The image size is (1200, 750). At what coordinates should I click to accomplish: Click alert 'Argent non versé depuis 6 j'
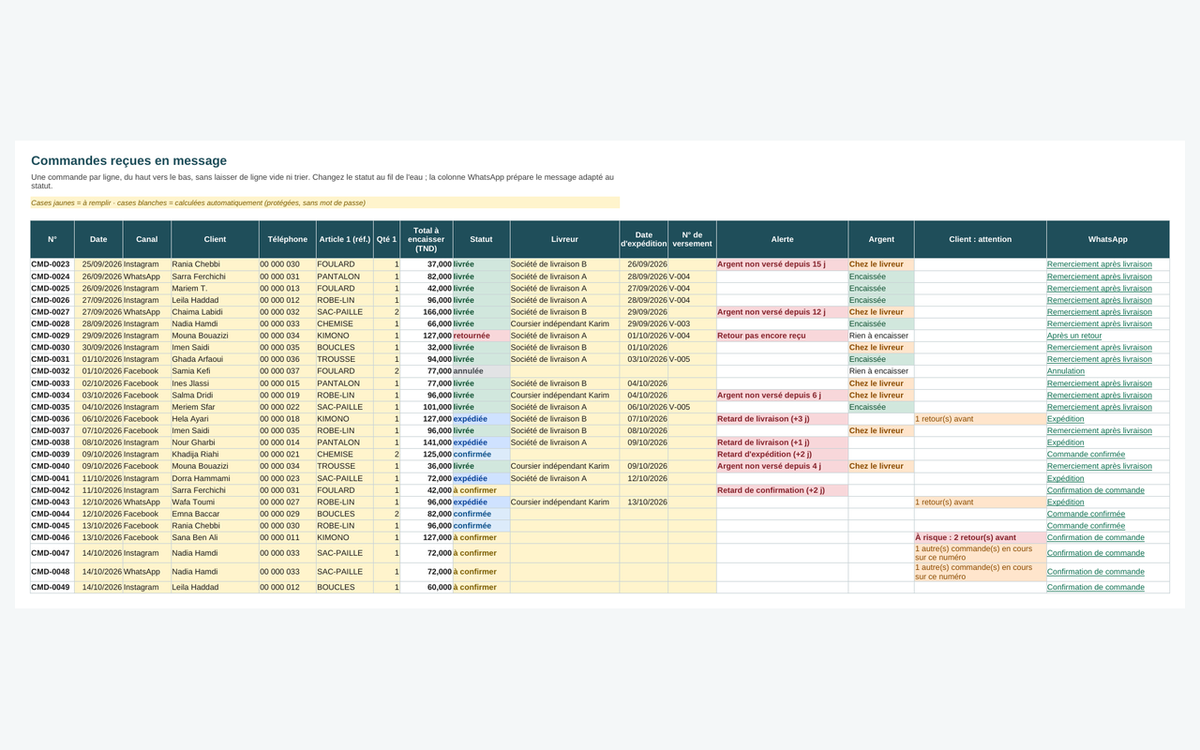coord(782,395)
